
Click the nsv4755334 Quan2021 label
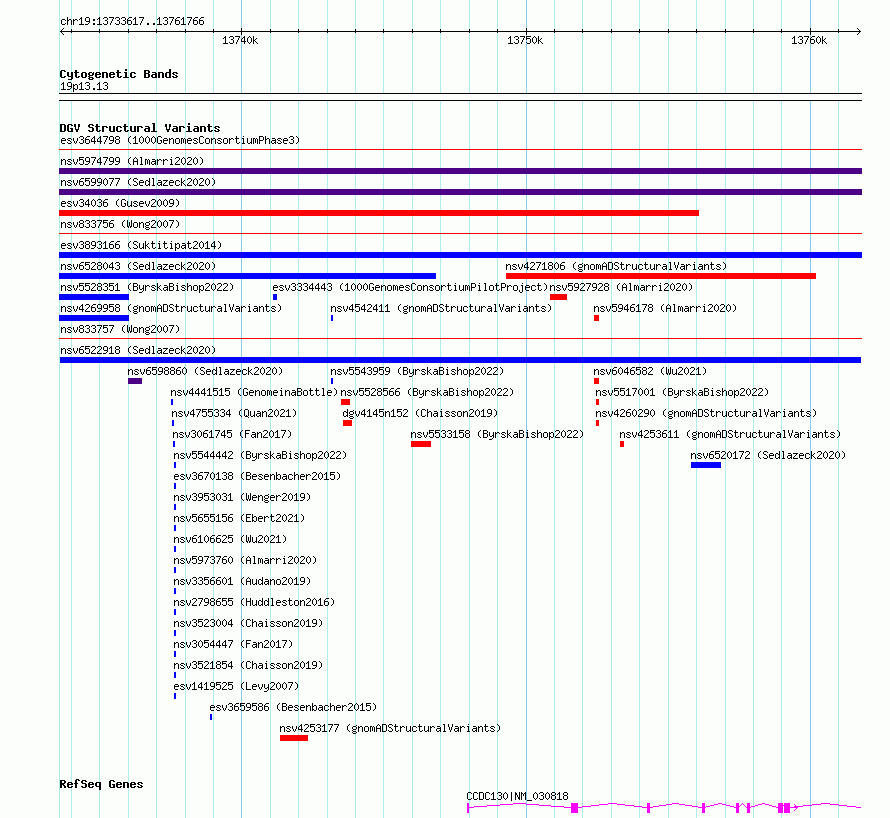point(234,413)
